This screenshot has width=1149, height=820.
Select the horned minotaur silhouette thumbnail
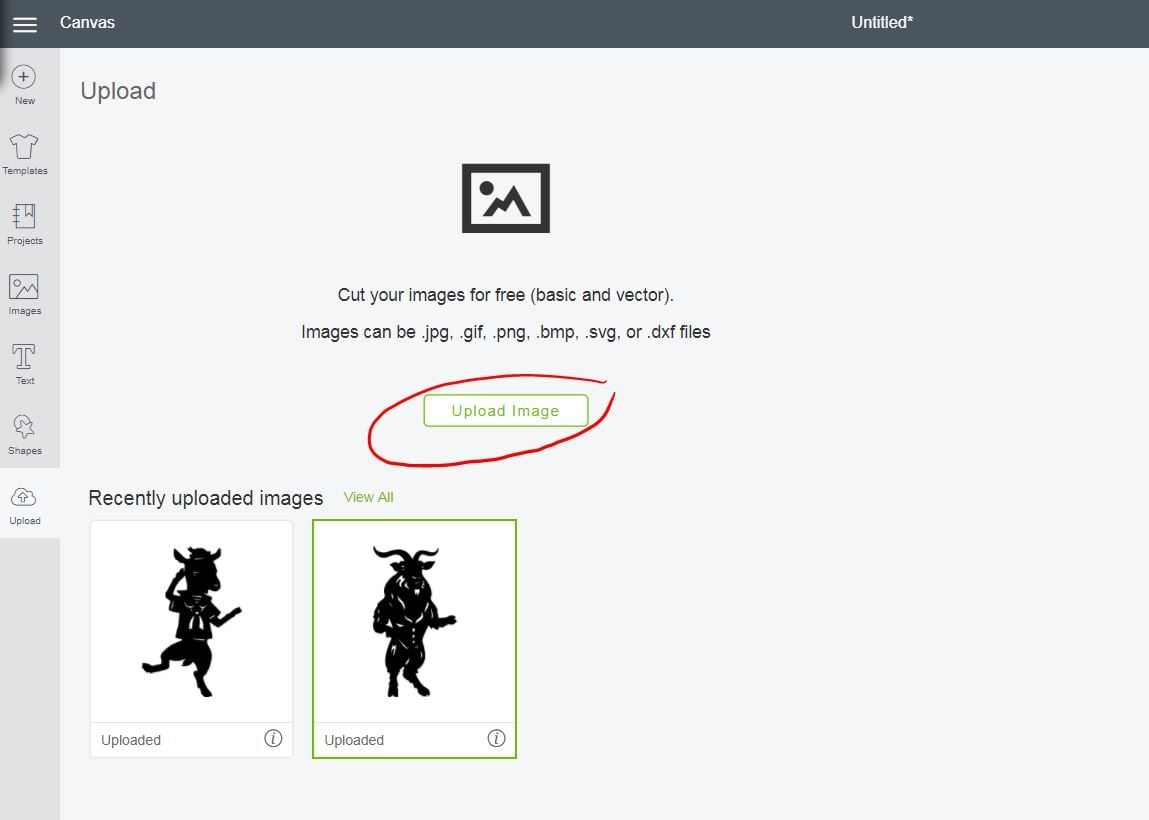[x=414, y=621]
